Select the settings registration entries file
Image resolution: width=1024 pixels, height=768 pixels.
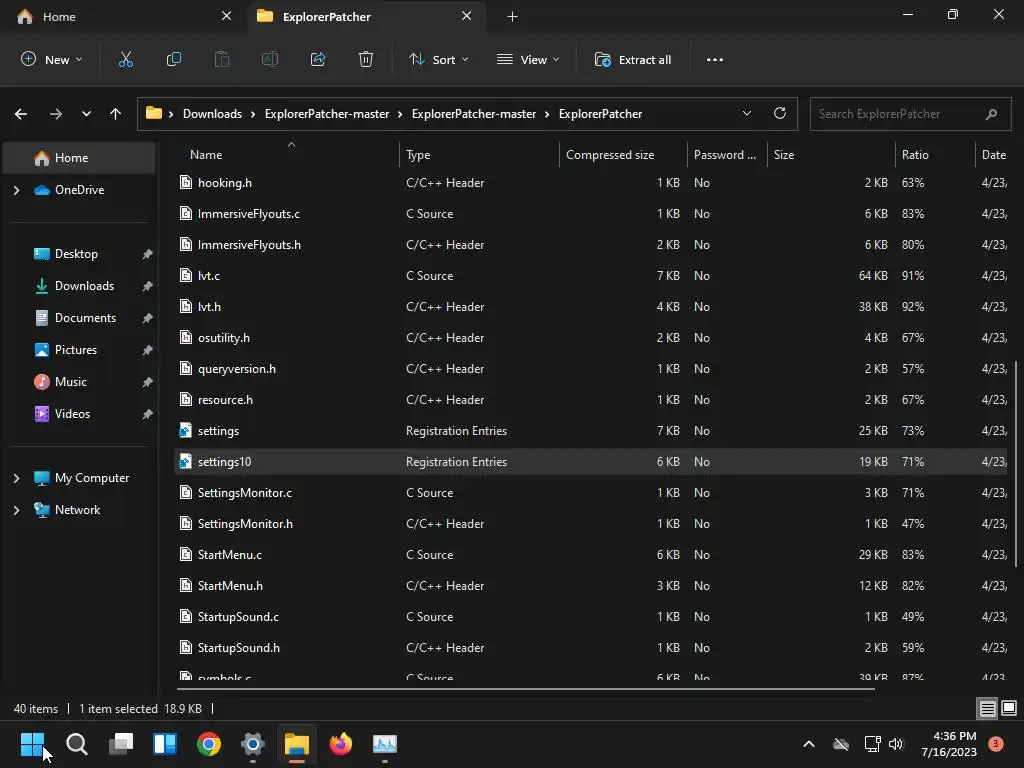pos(591,431)
